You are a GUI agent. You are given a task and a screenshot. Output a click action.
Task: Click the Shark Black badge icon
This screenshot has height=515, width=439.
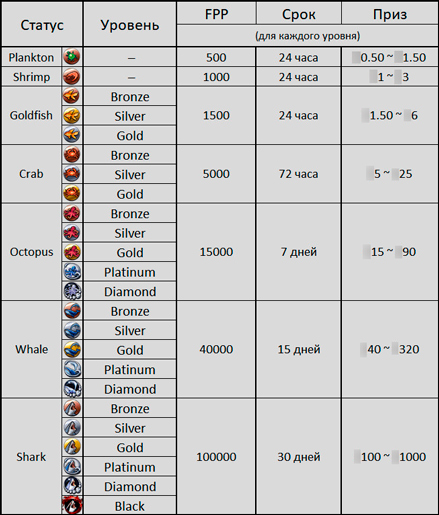72,505
